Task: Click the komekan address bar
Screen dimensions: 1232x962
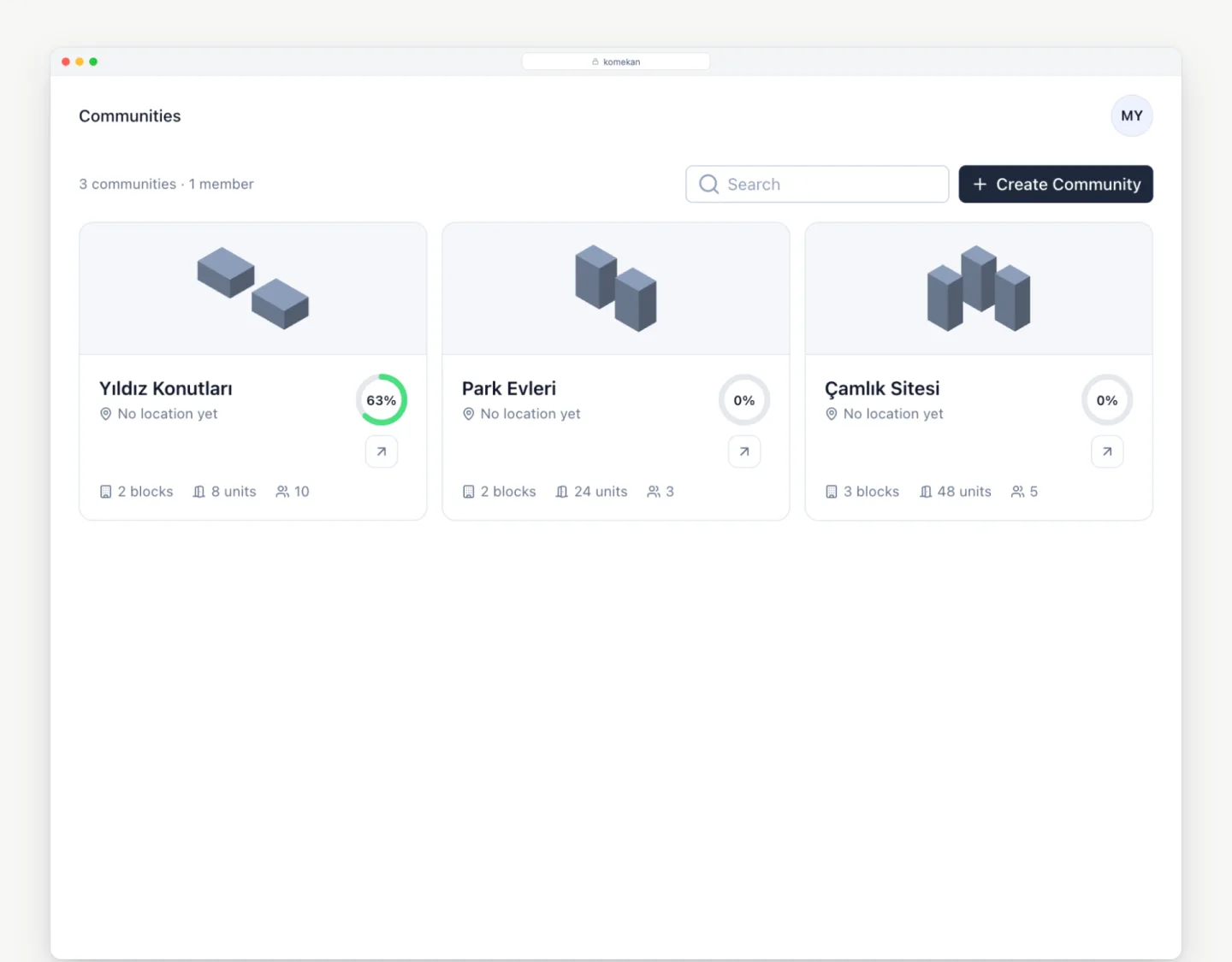Action: [616, 62]
